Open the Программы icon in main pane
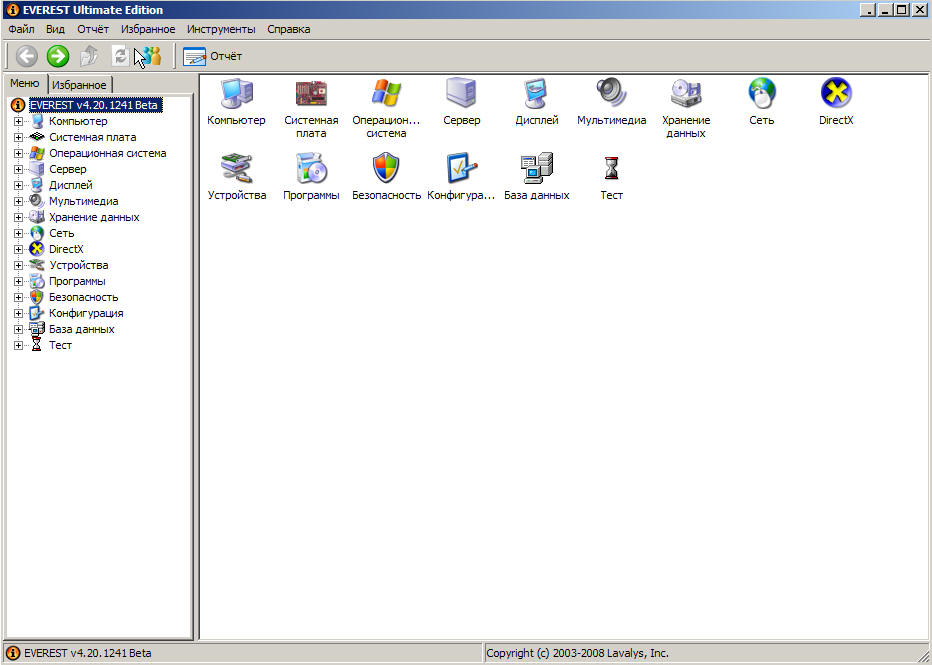Screen dimensions: 932x665 (311, 168)
